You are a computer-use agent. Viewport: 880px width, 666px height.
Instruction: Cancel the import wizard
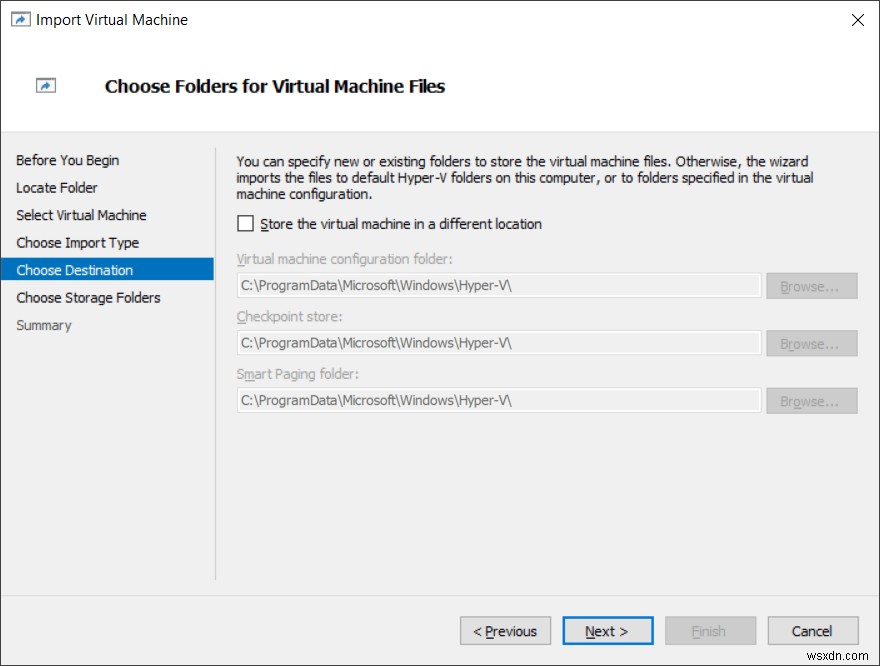pyautogui.click(x=812, y=631)
